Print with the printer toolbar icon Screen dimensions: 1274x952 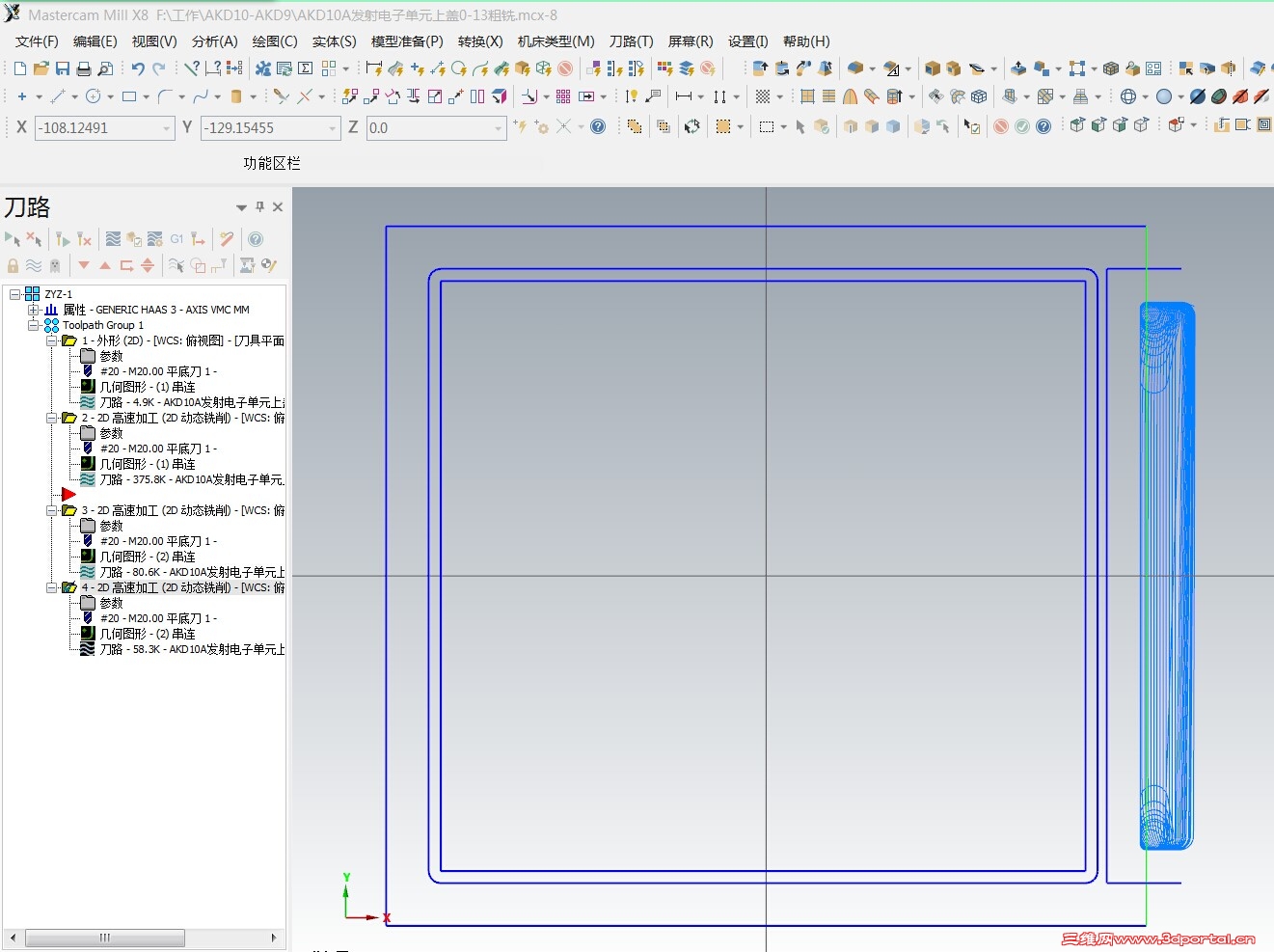tap(84, 68)
